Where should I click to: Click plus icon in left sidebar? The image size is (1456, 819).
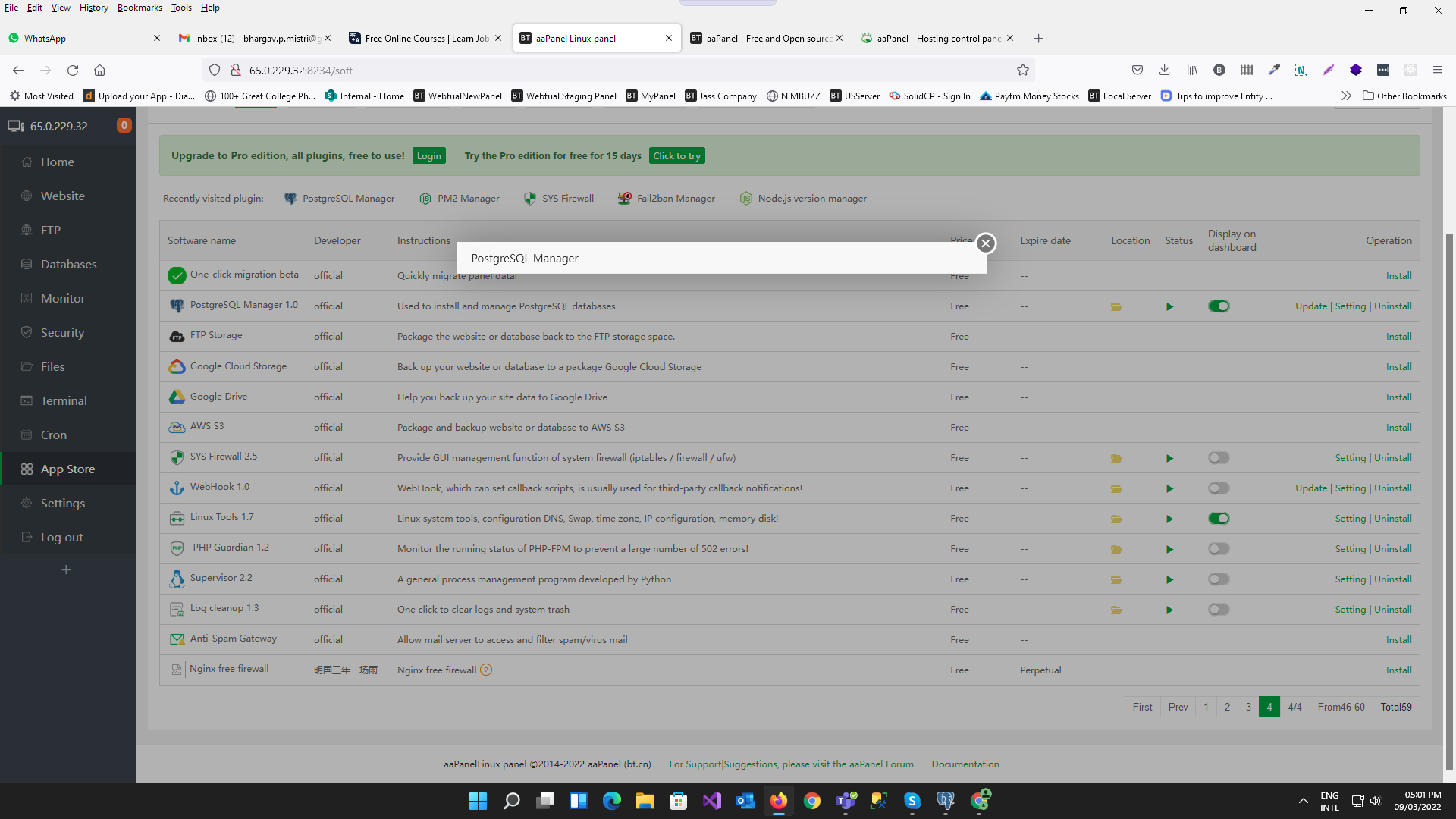tap(67, 570)
